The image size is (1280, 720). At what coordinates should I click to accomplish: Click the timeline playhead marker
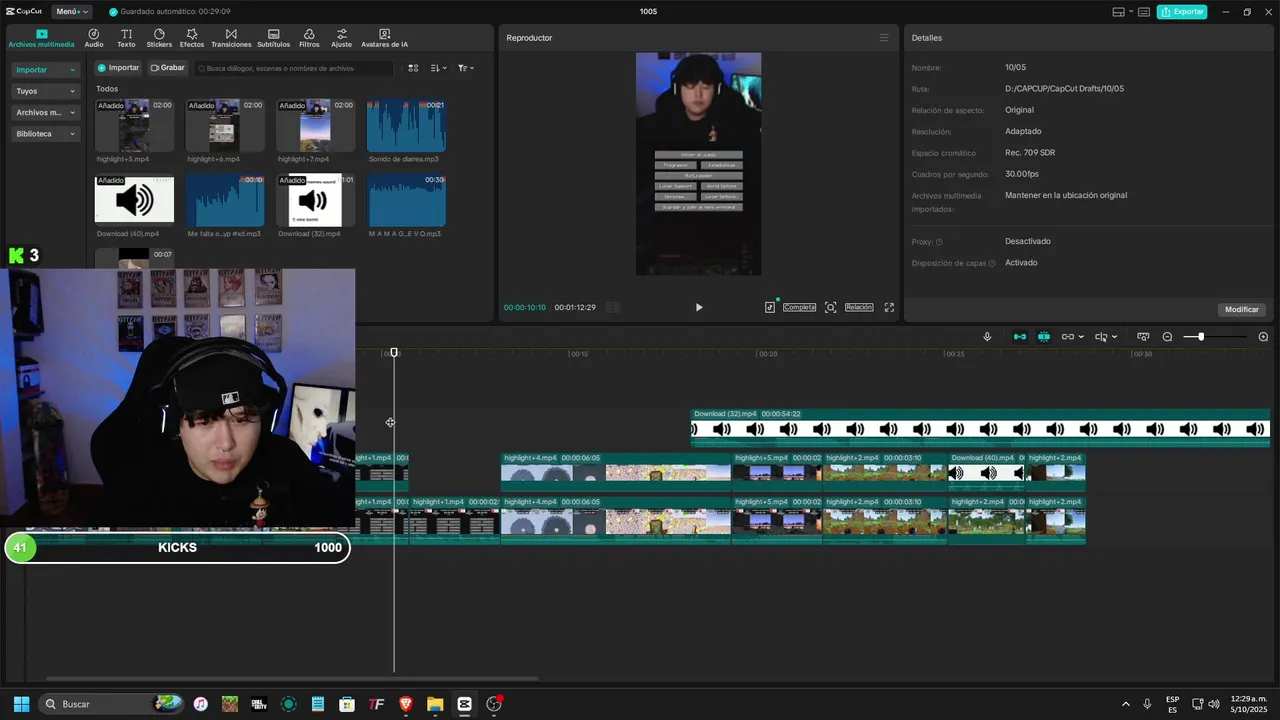[x=394, y=353]
